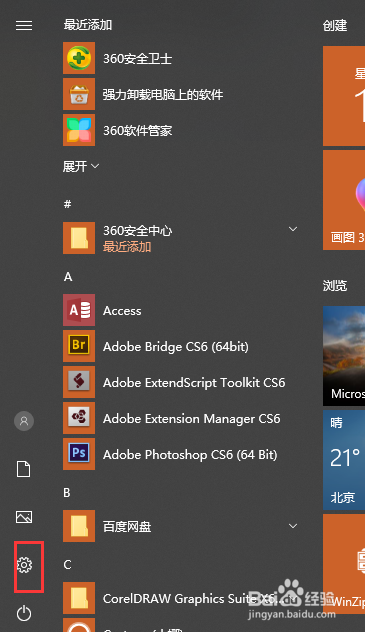This screenshot has height=632, width=365.
Task: Open Adobe Extension Manager CS6 entry
Action: click(191, 419)
